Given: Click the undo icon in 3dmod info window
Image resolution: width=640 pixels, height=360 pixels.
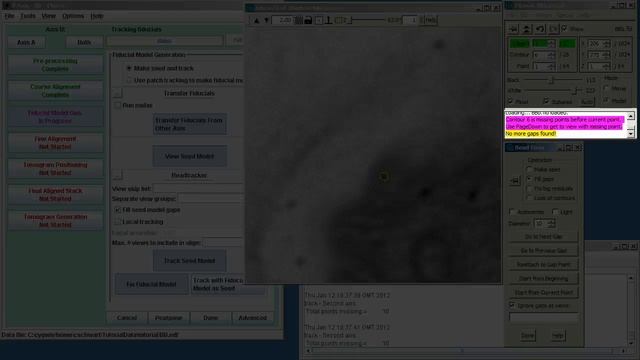Looking at the screenshot, I should (540, 29).
